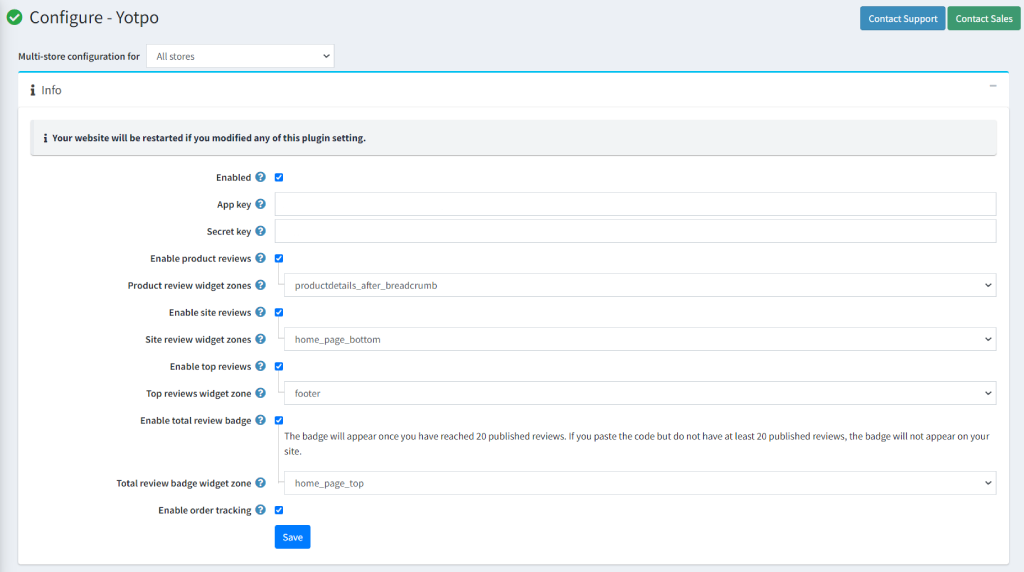This screenshot has width=1024, height=572.
Task: Save the Yotpo configuration
Action: tap(293, 537)
